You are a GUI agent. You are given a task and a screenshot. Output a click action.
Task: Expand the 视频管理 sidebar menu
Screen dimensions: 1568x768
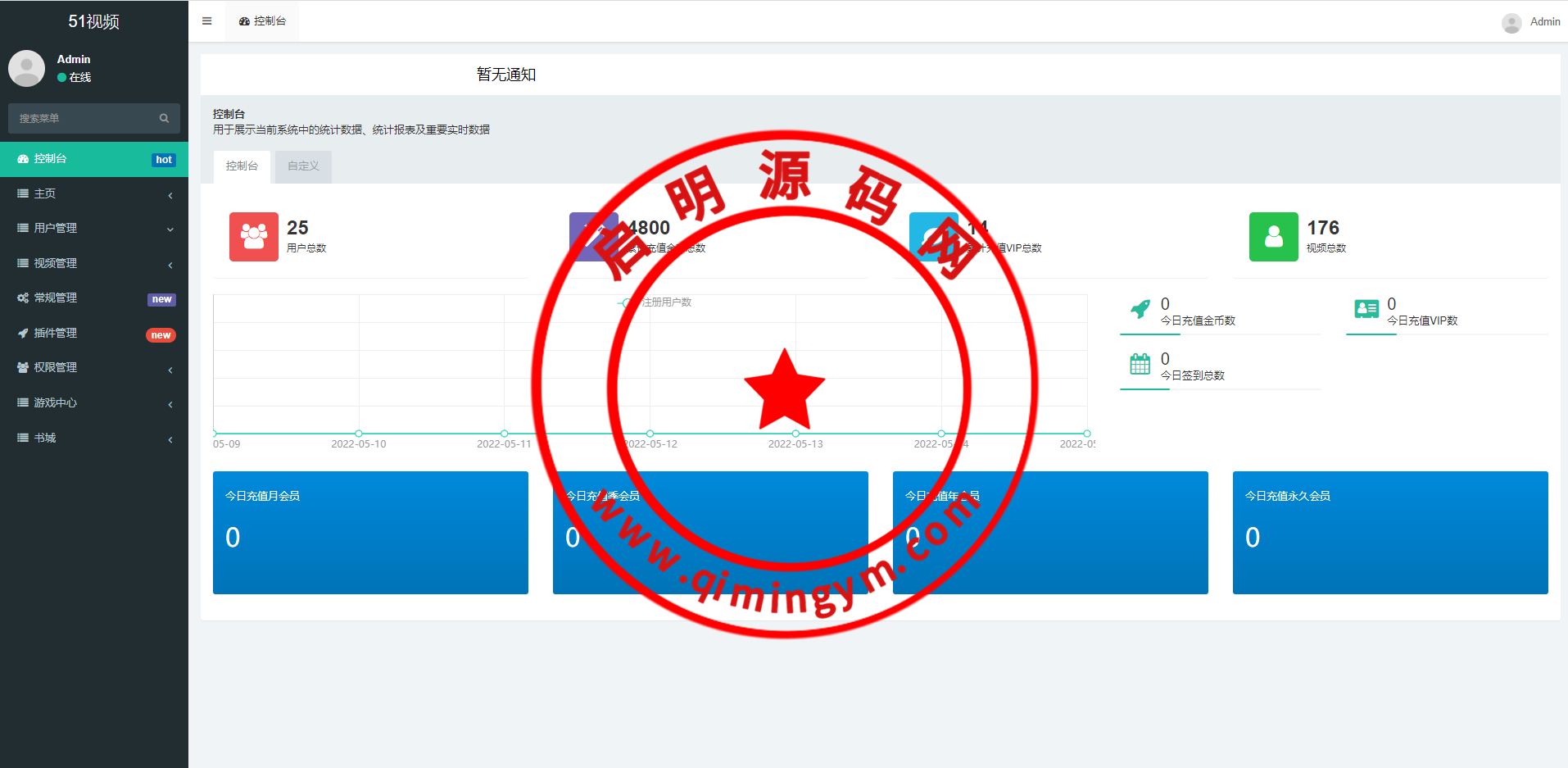coord(94,264)
